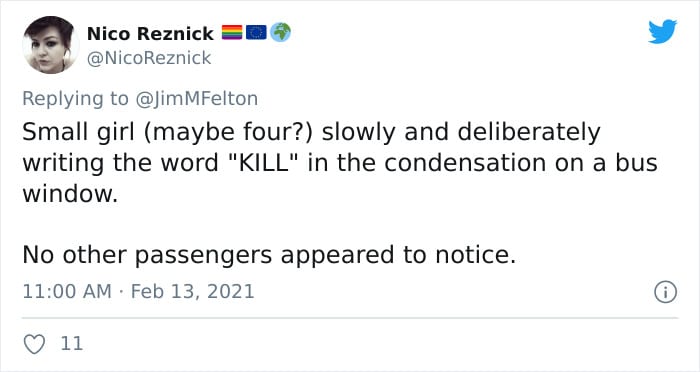Open the @JimMFelton mention link
Screen dimensions: 700x372
pos(196,99)
